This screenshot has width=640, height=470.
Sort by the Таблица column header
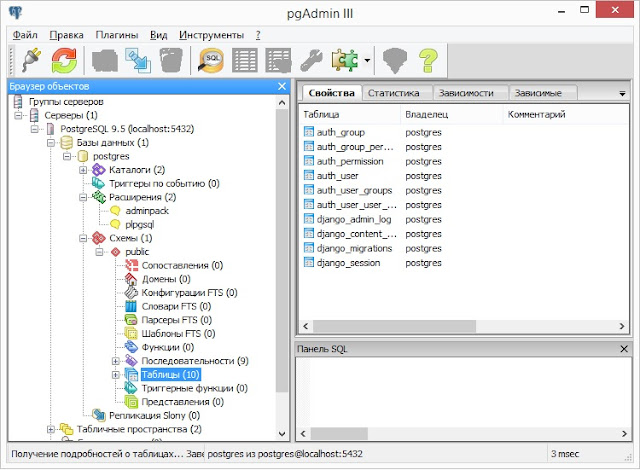[350, 115]
